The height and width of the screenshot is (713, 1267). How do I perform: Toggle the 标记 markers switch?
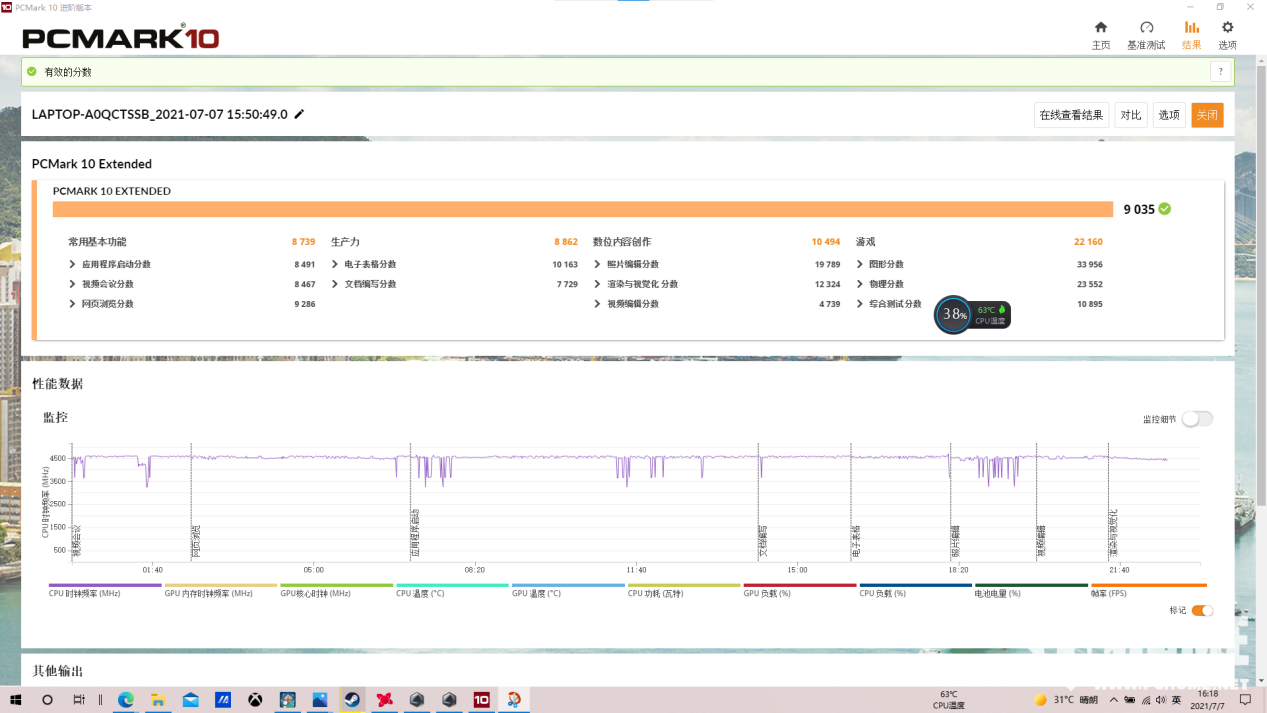point(1202,610)
